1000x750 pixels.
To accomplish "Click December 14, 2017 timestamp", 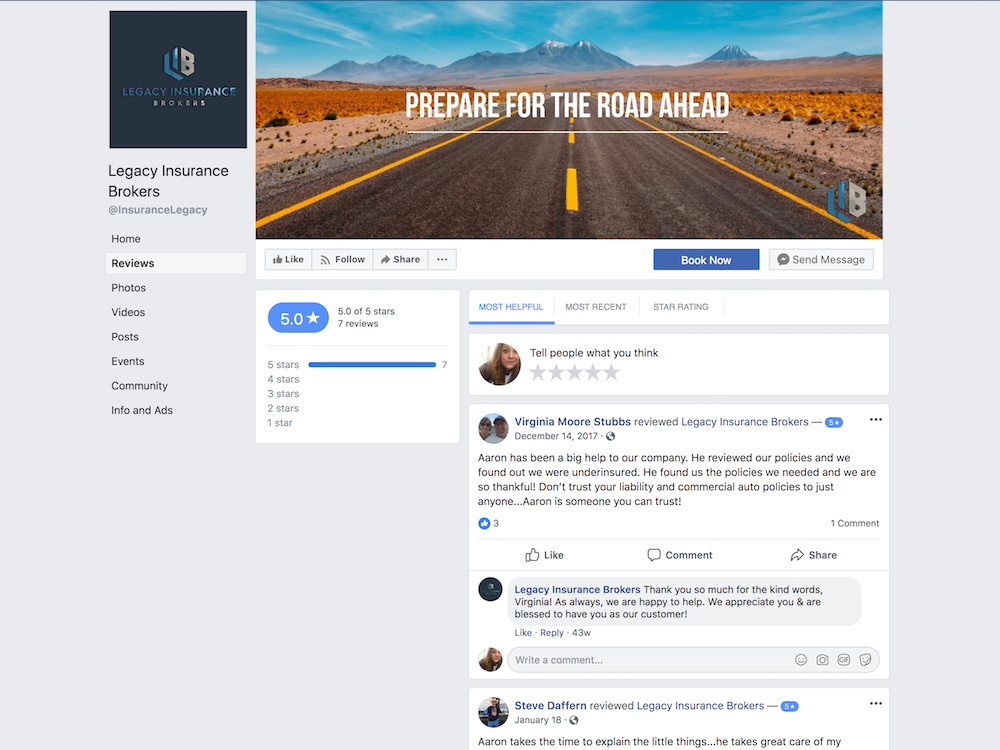I will 555,436.
